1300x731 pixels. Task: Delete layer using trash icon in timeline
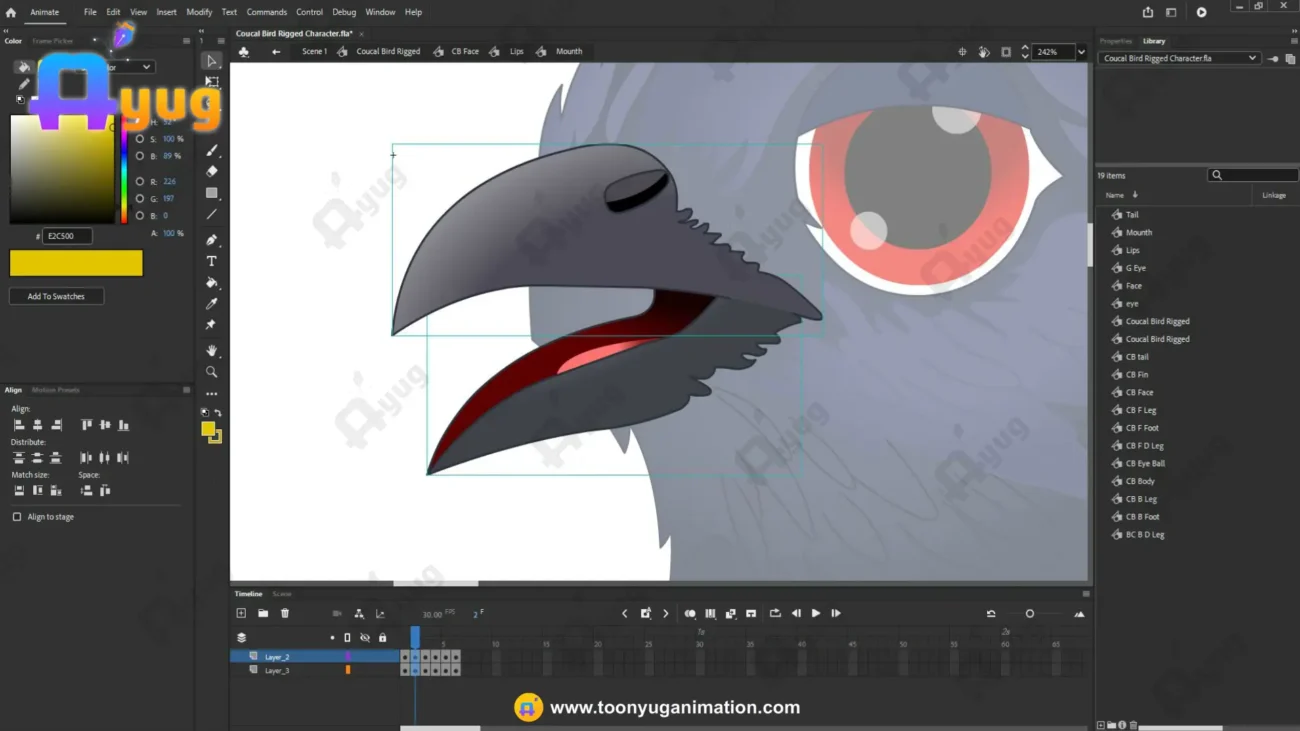(x=285, y=613)
